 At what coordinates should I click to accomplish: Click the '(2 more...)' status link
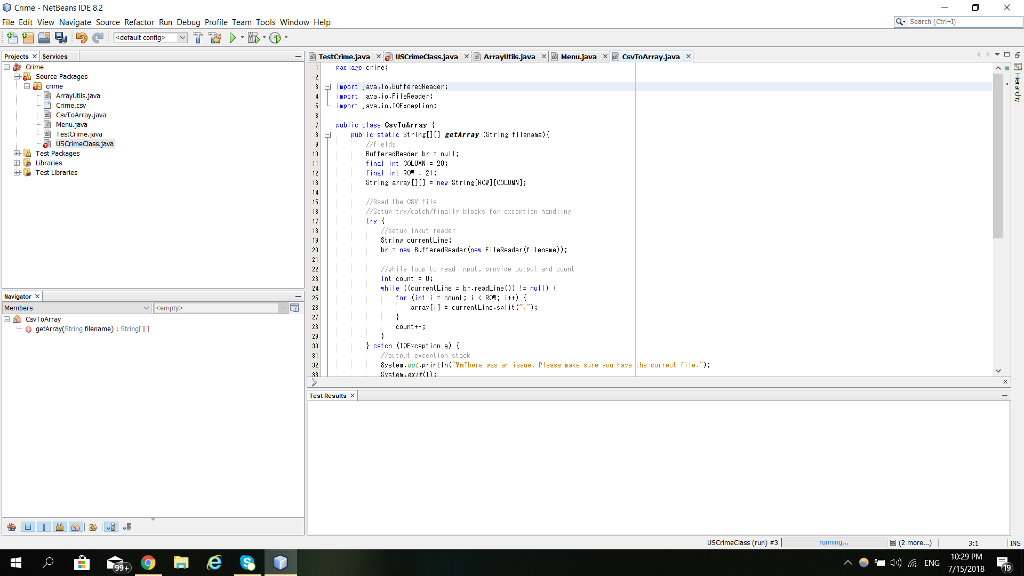click(x=913, y=543)
